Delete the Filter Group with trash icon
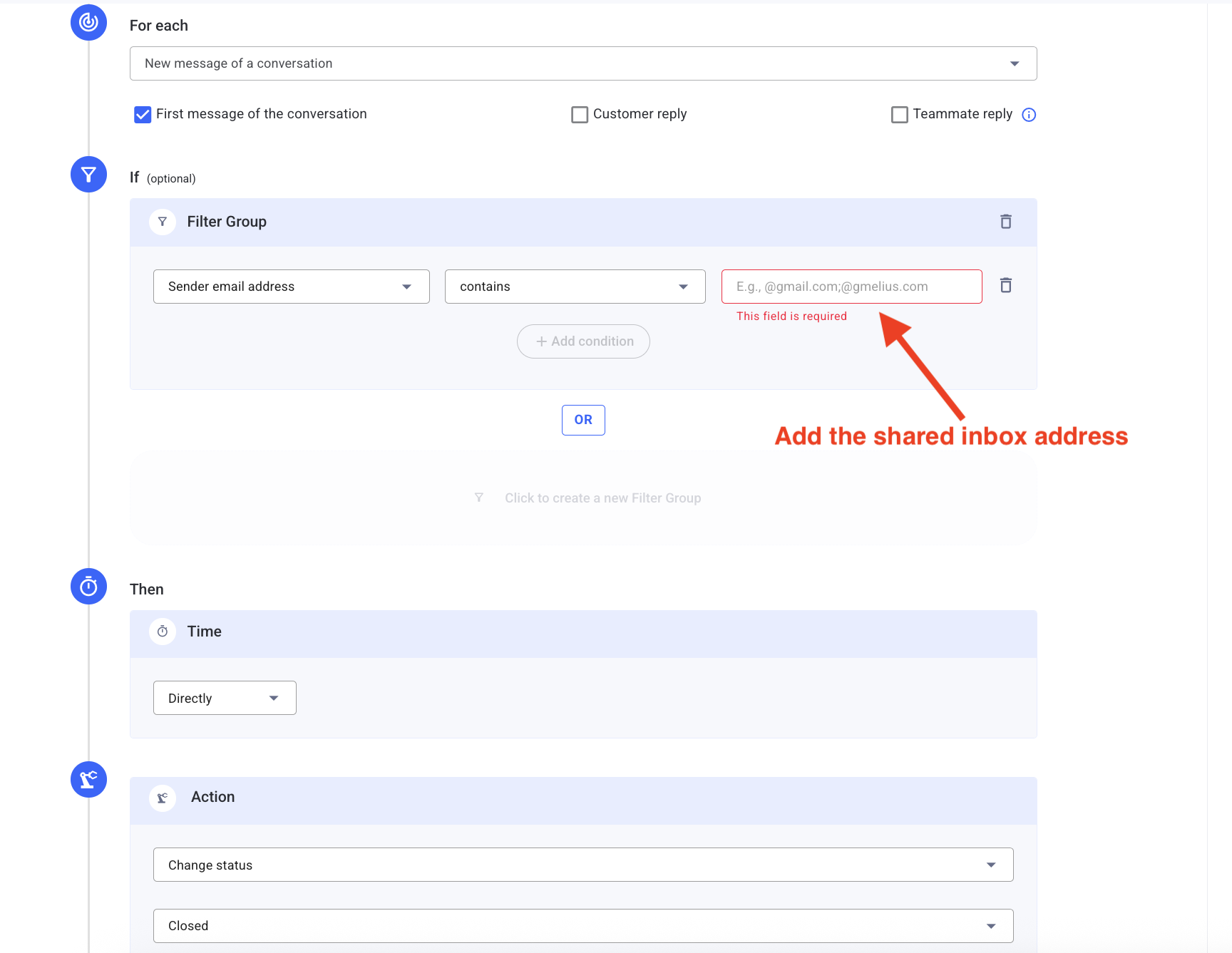Image resolution: width=1232 pixels, height=953 pixels. coord(1005,222)
